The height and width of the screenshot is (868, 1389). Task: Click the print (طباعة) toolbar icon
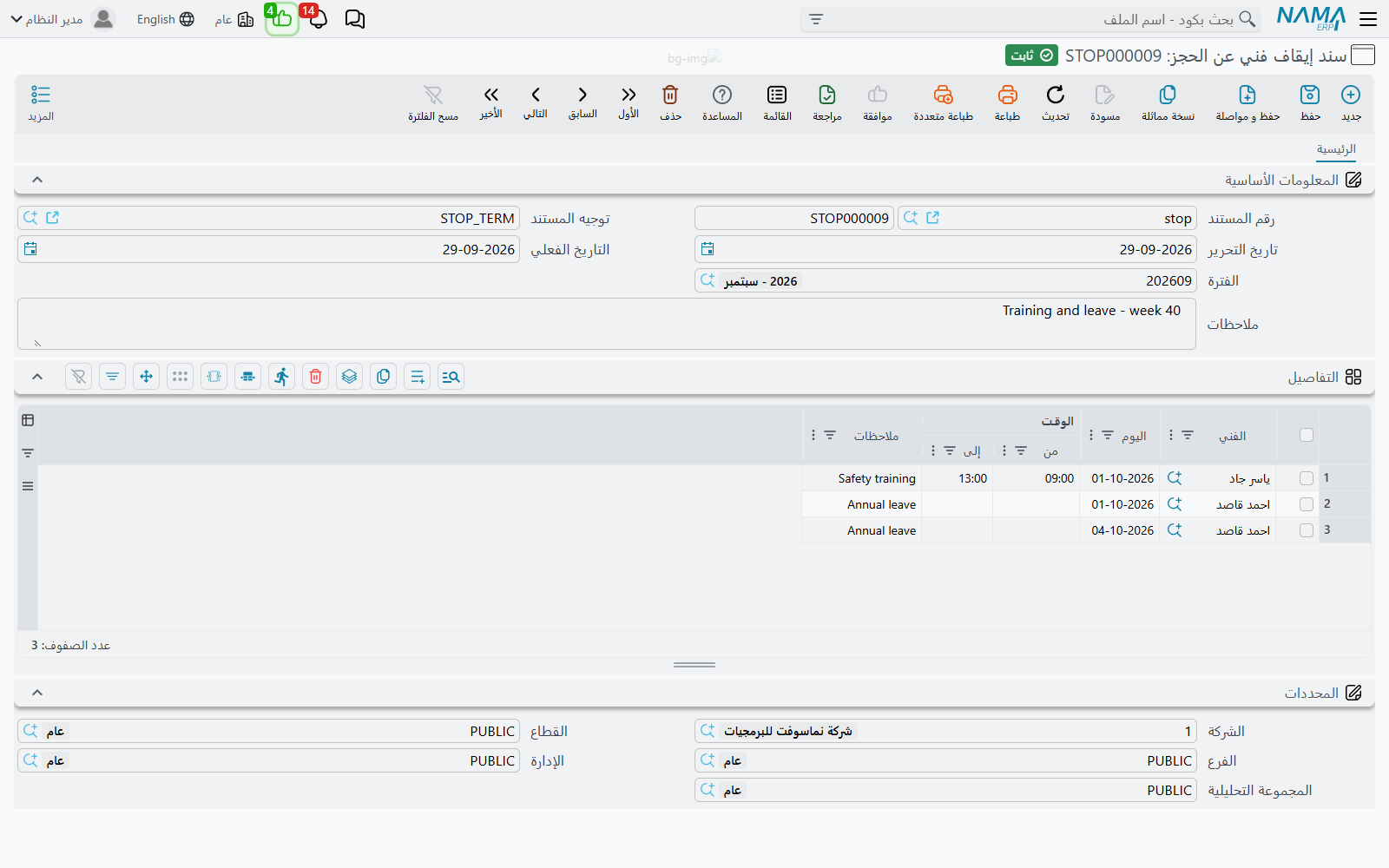pyautogui.click(x=1007, y=95)
